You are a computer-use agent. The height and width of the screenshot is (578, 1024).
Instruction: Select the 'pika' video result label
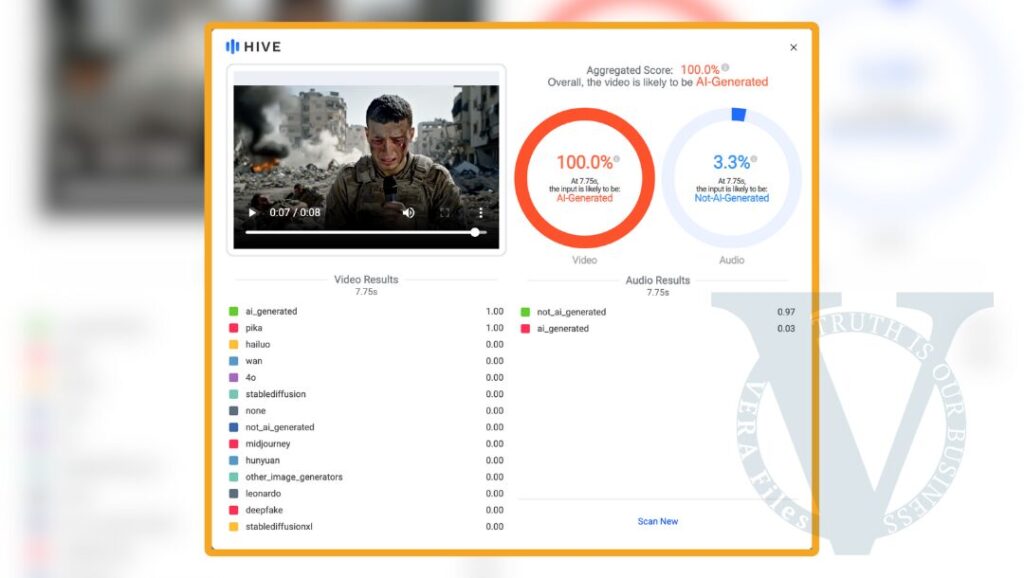(253, 328)
